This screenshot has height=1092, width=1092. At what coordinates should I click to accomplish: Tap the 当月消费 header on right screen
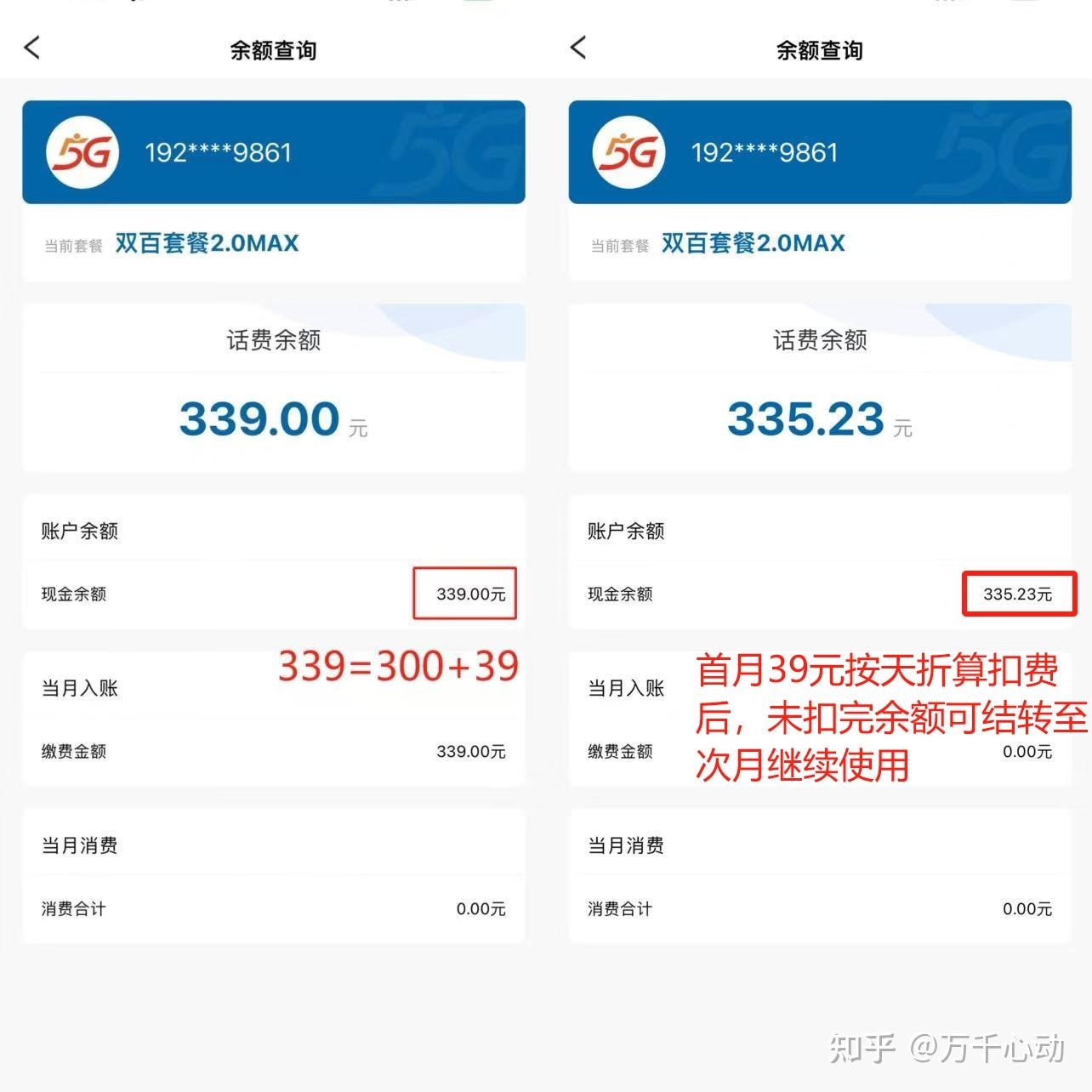[626, 845]
